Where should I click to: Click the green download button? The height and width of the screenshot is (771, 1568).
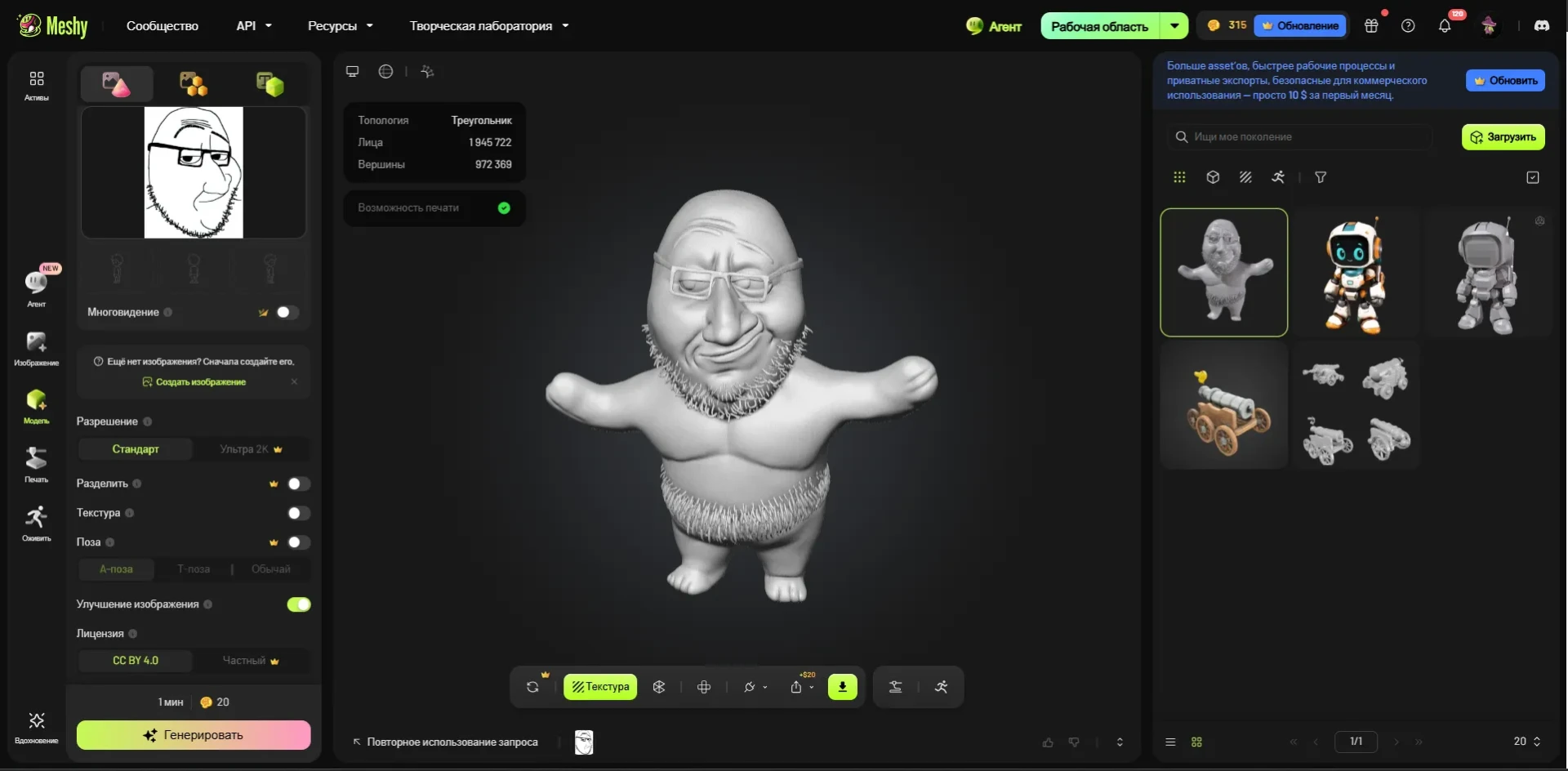coord(843,687)
